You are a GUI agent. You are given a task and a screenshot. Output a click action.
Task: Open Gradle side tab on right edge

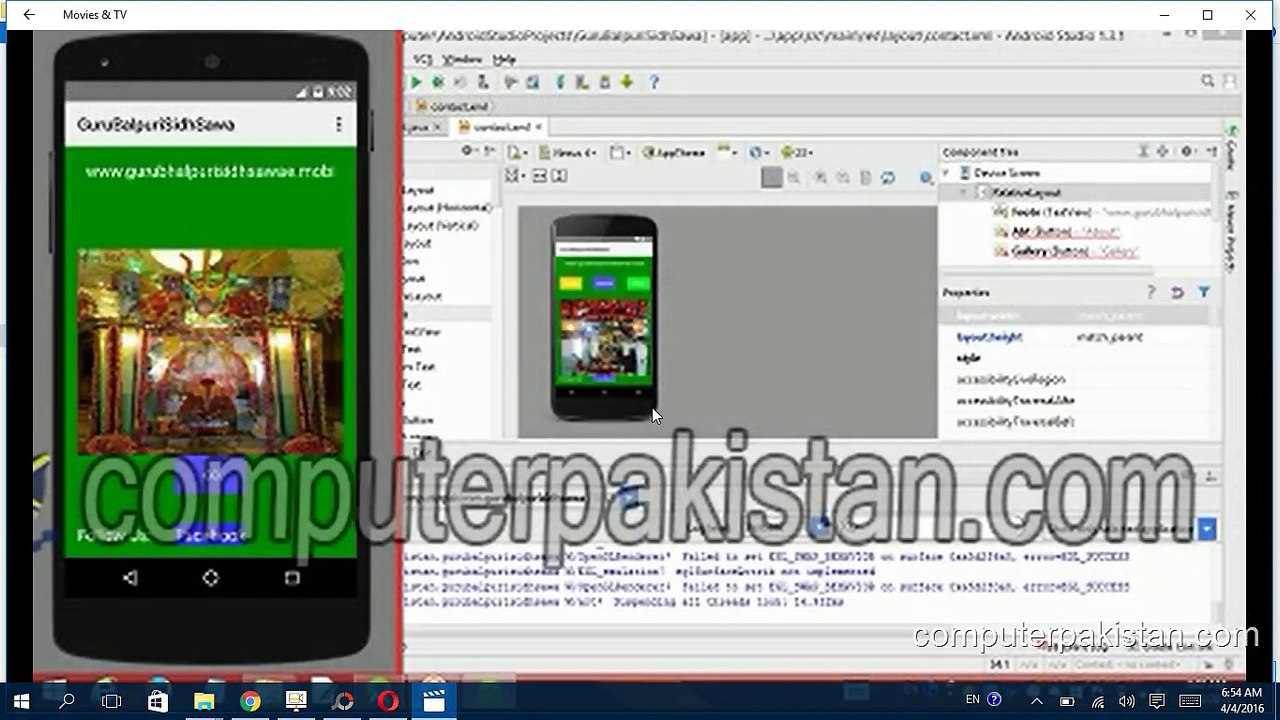tap(1232, 148)
